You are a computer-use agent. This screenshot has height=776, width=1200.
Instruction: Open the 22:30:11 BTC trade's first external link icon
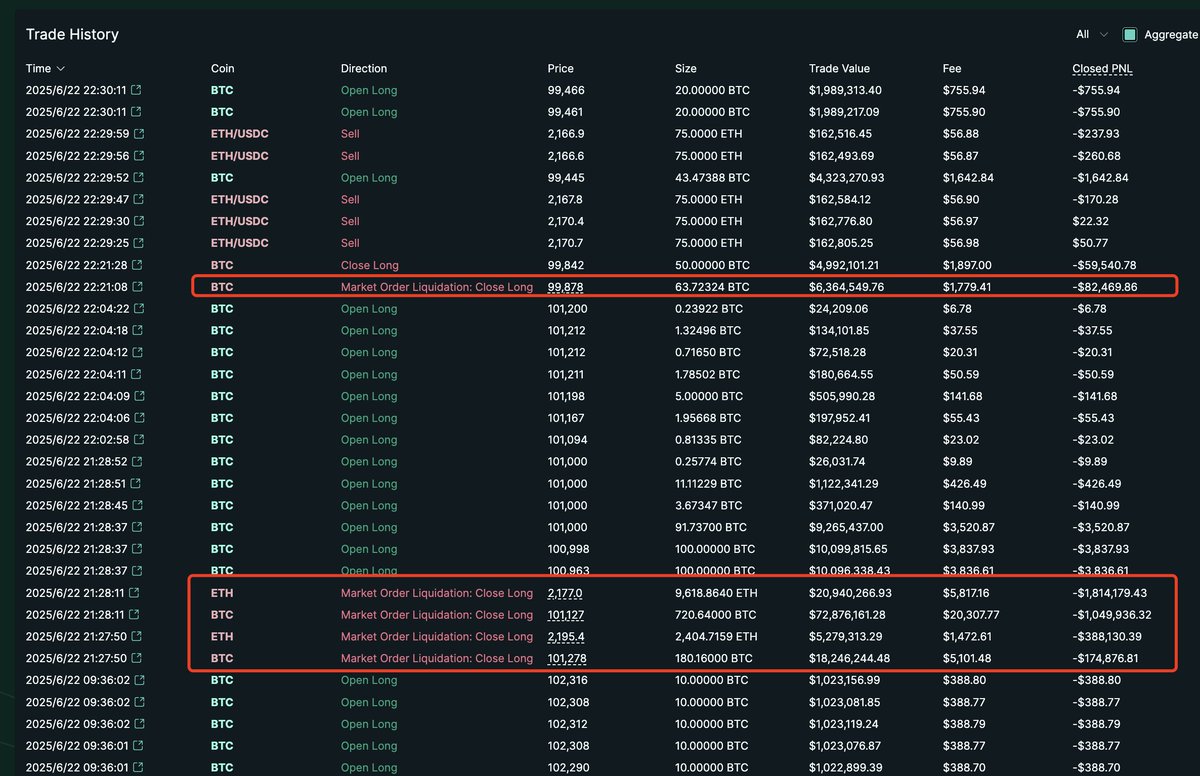137,90
